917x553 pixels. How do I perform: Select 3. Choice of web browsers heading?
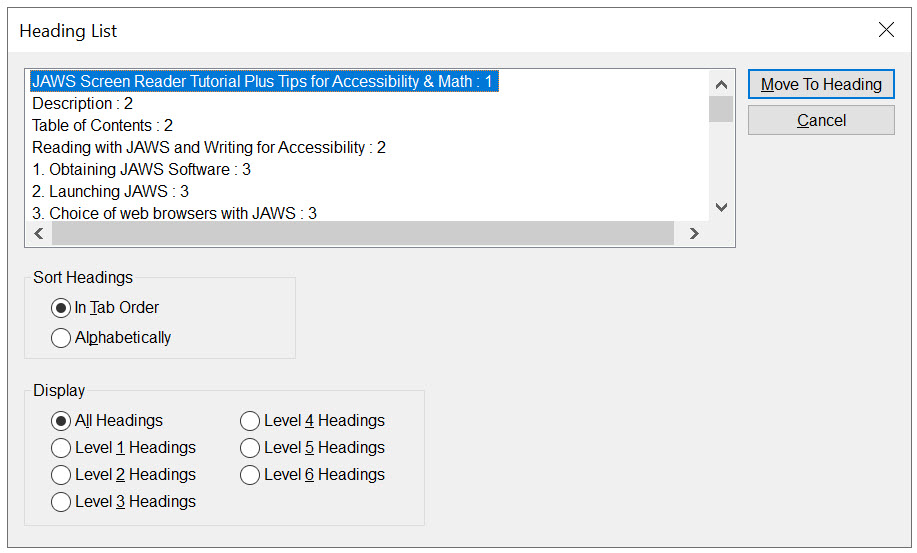tap(174, 213)
